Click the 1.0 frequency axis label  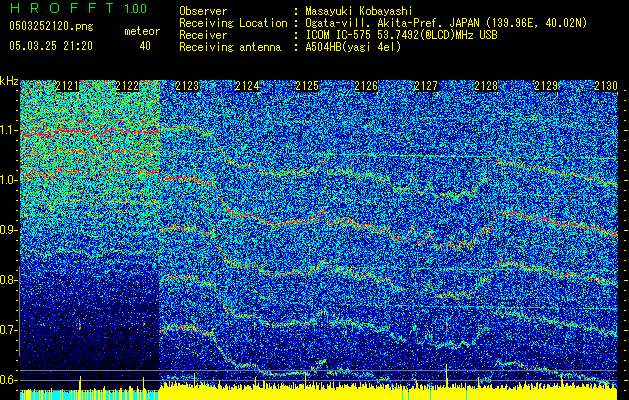click(9, 180)
